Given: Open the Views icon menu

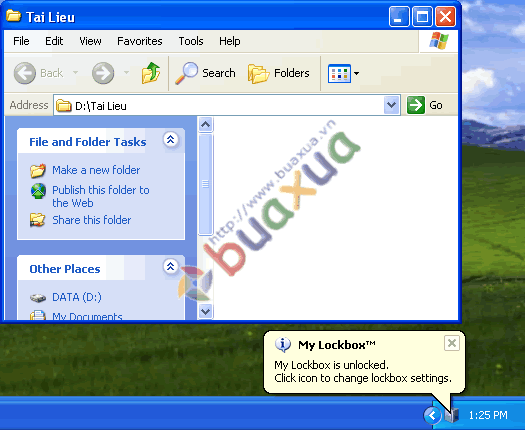Looking at the screenshot, I should (x=339, y=73).
